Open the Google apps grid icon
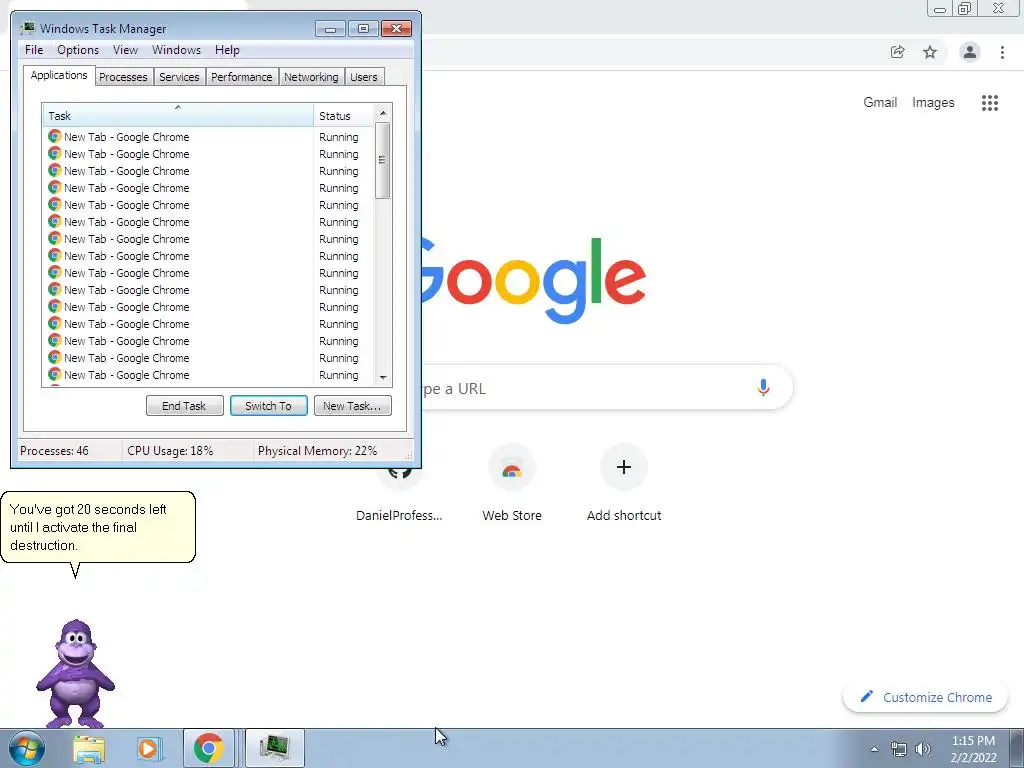This screenshot has width=1024, height=768. pos(990,103)
